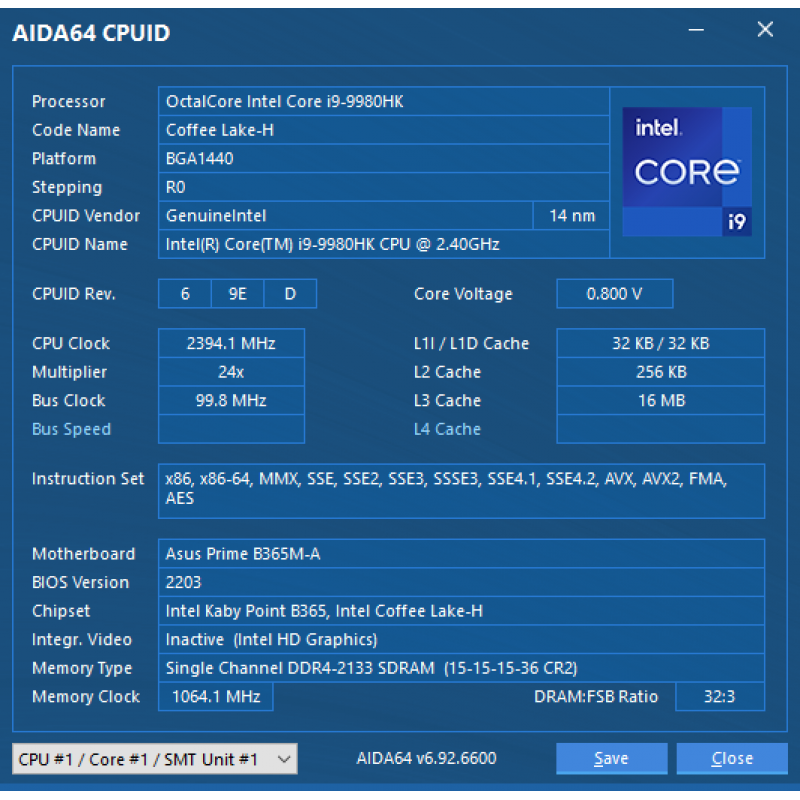Close the window with the X icon
Image resolution: width=800 pixels, height=800 pixels.
pyautogui.click(x=765, y=30)
